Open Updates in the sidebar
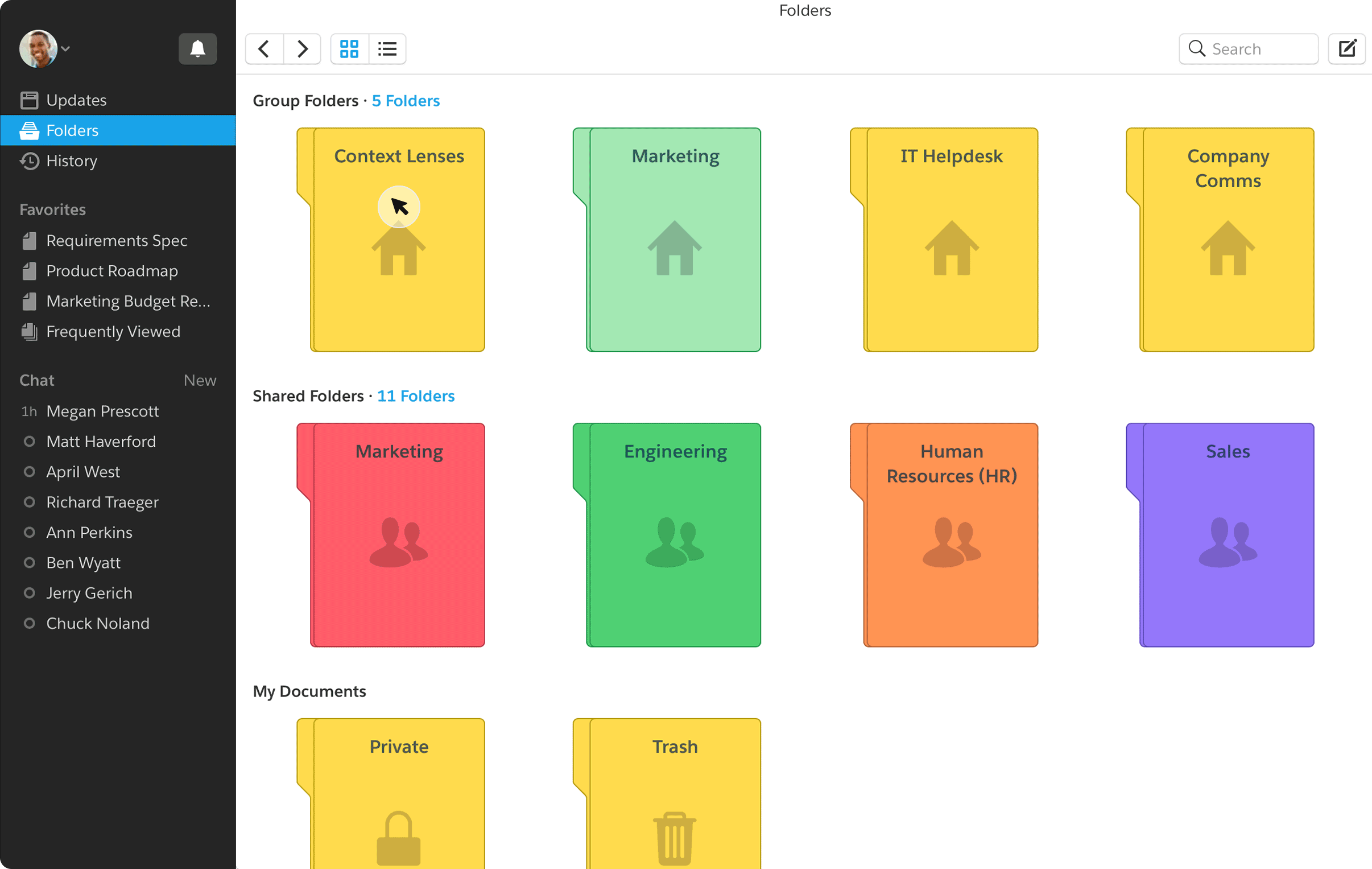Screen dimensions: 1372x869 pos(118,100)
